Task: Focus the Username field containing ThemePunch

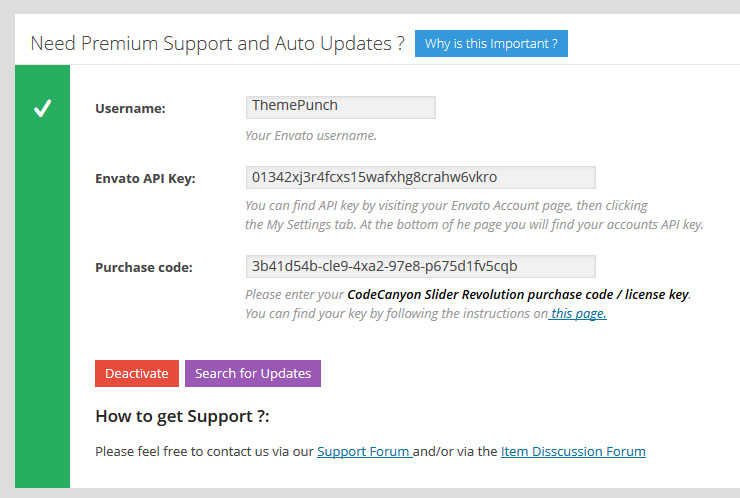Action: coord(340,107)
